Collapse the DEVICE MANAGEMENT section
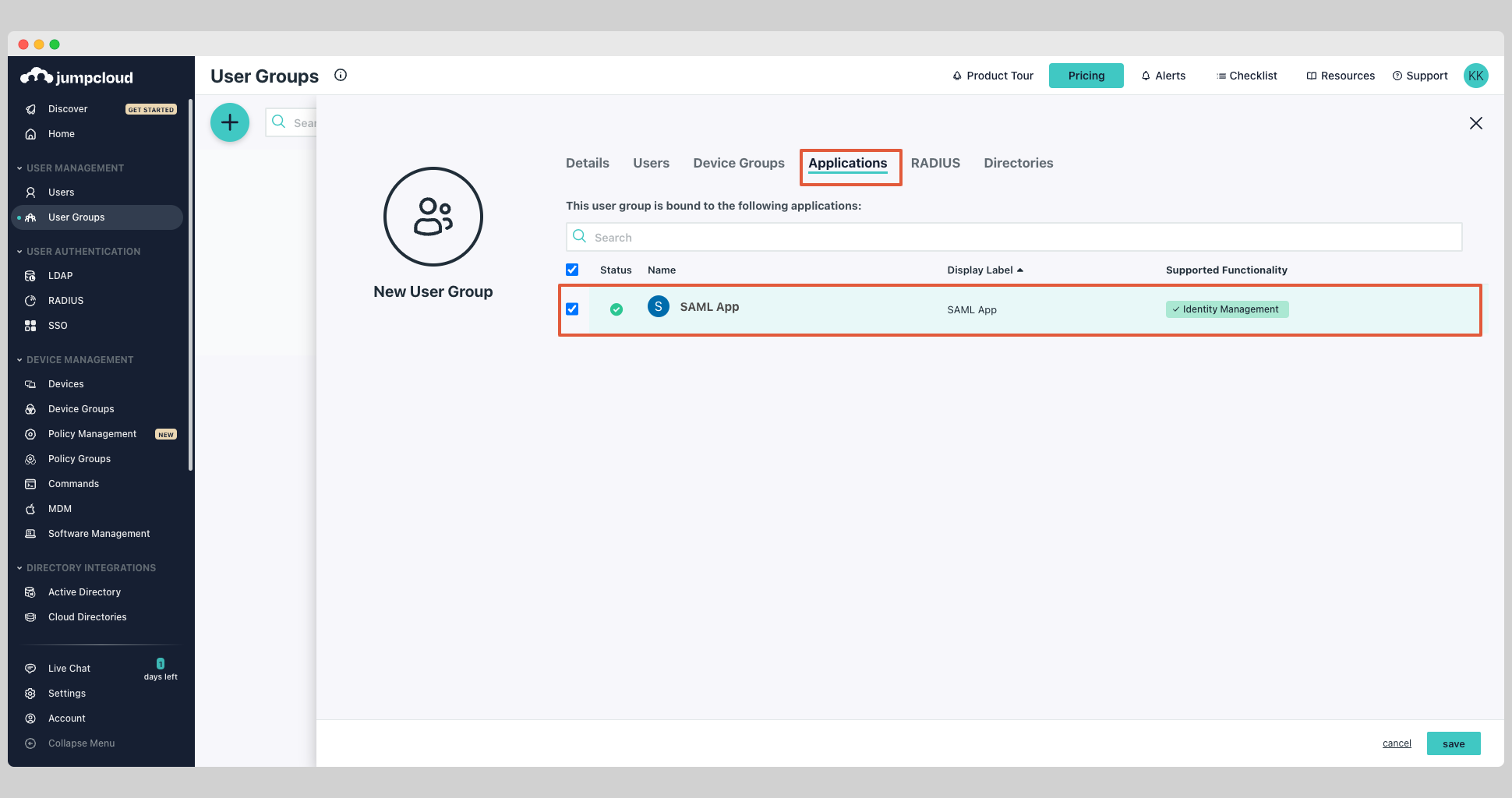Viewport: 1512px width, 798px height. coord(19,359)
